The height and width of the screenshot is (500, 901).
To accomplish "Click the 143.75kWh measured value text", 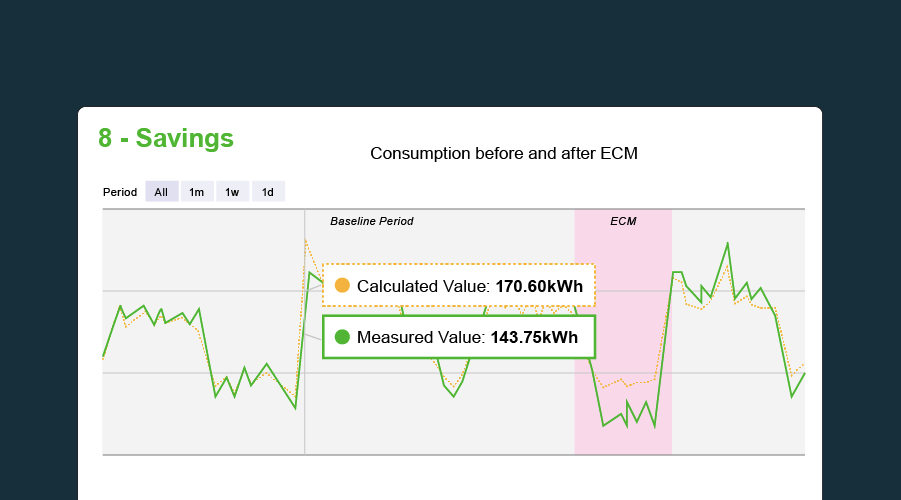I will click(x=534, y=337).
